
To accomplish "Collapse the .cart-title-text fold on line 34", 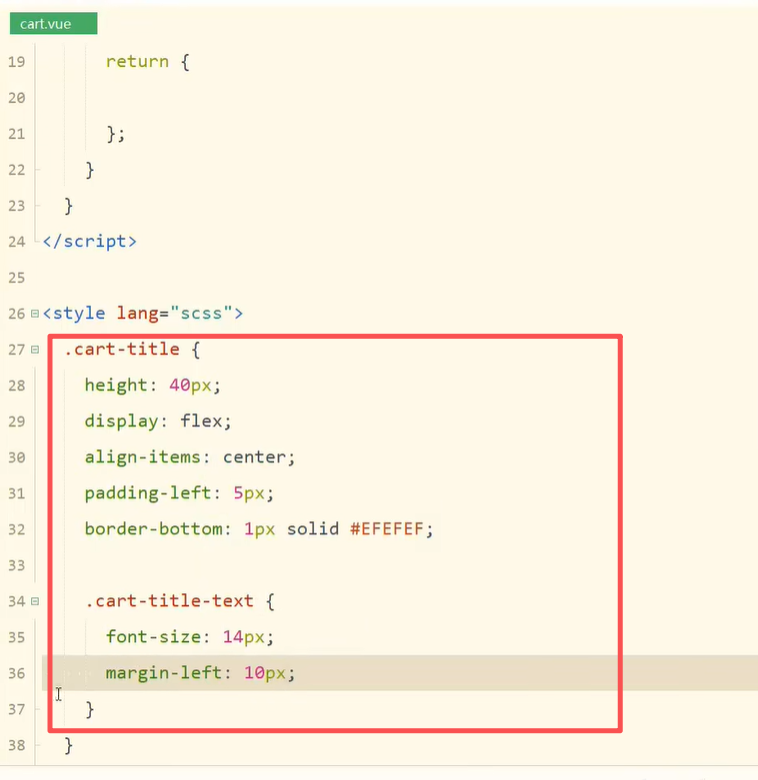I will (x=35, y=601).
